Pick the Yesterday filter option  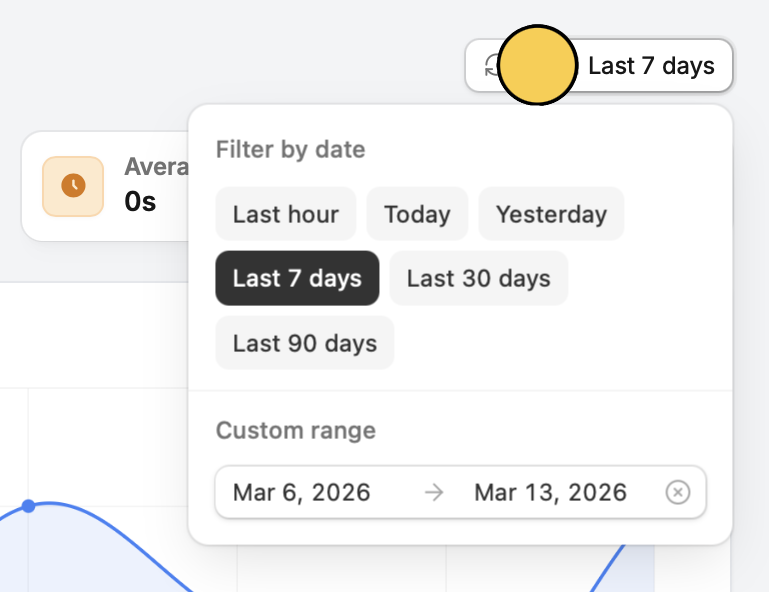[551, 214]
